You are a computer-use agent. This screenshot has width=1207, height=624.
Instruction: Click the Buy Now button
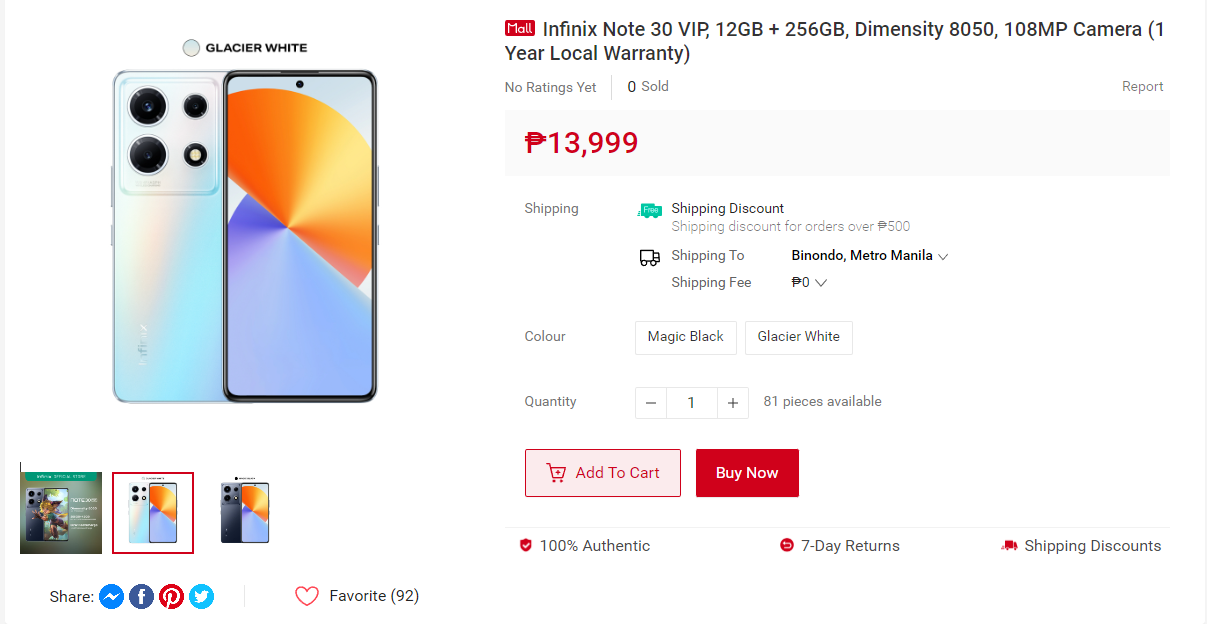747,473
